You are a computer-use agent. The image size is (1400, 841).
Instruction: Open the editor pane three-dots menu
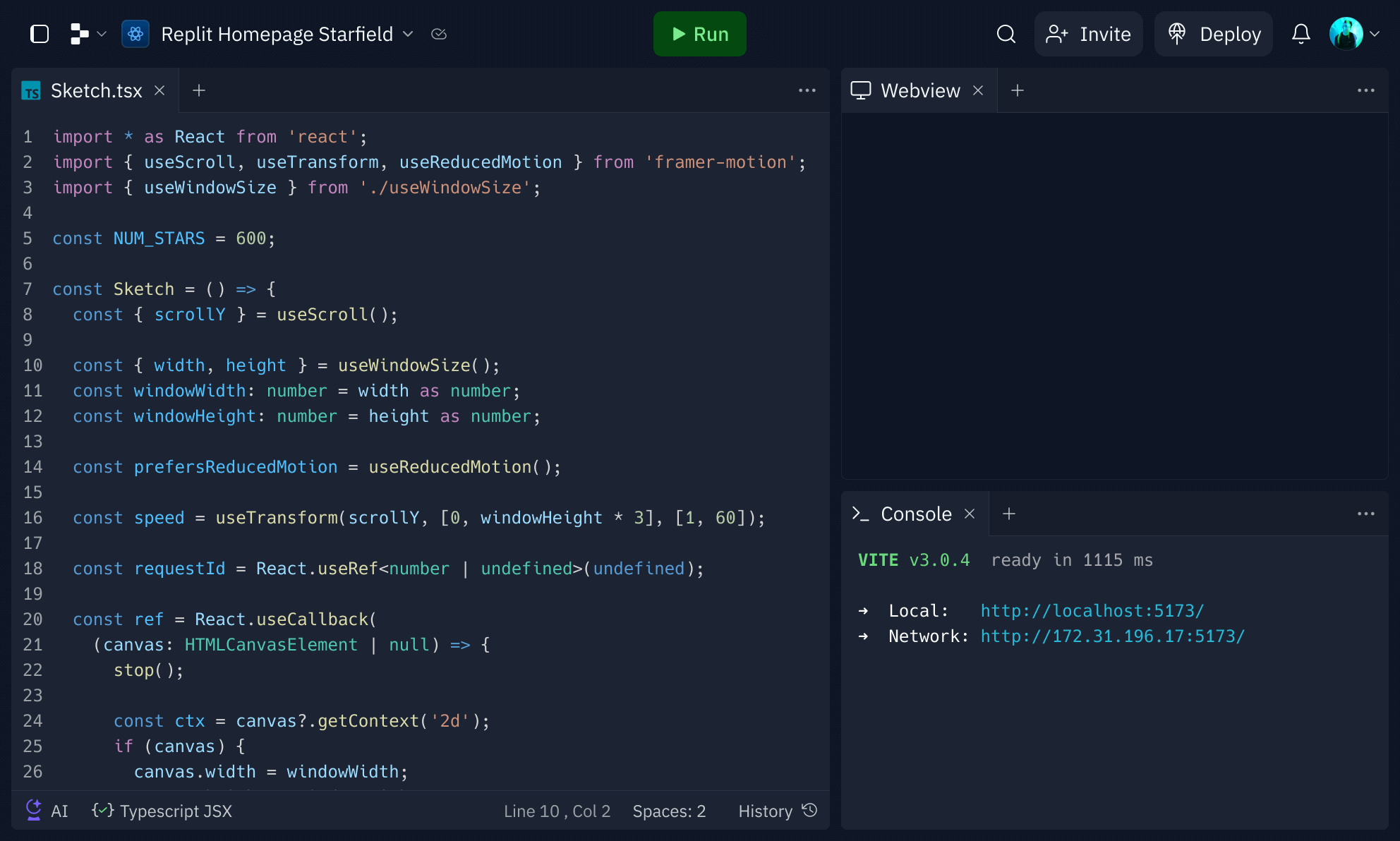[807, 90]
